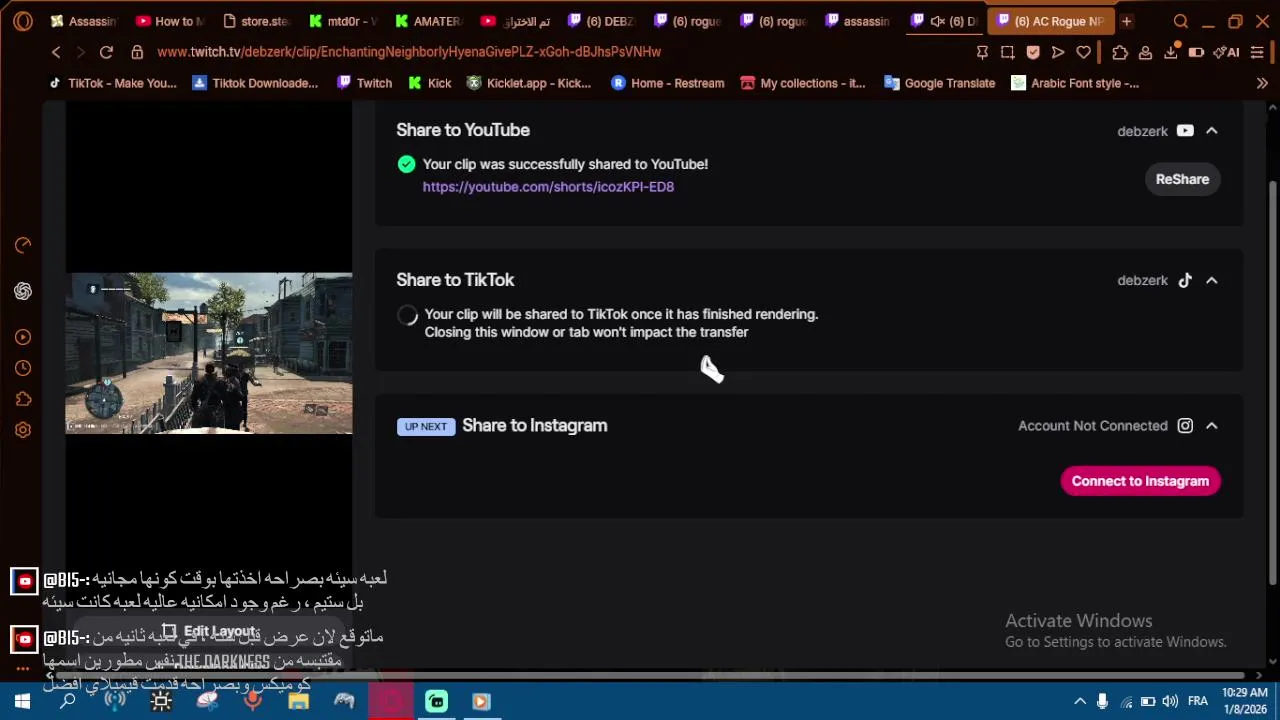This screenshot has height=720, width=1280.
Task: Open the 'My collections - it...' bookmark
Action: 802,84
